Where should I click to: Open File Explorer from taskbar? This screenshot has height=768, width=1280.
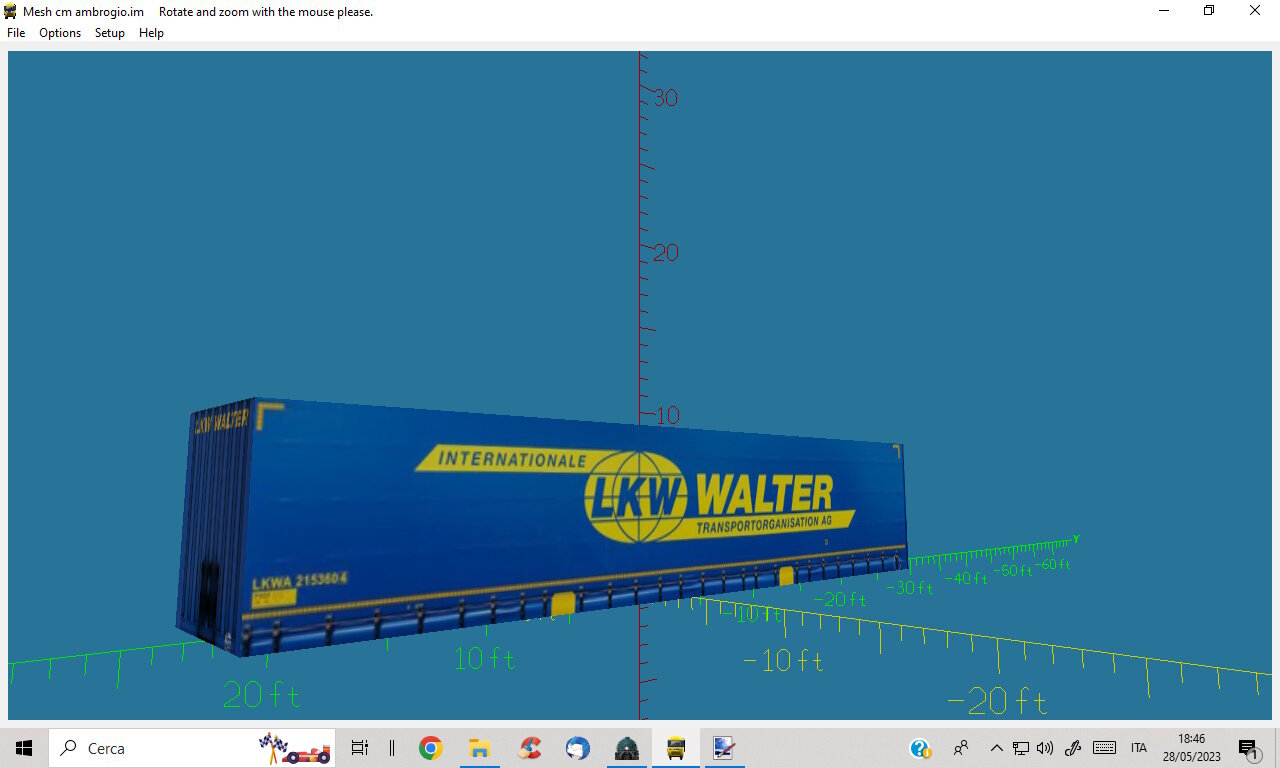point(479,748)
